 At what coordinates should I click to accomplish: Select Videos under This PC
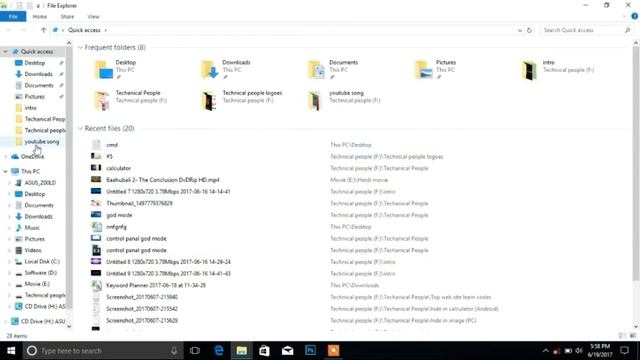(x=33, y=250)
